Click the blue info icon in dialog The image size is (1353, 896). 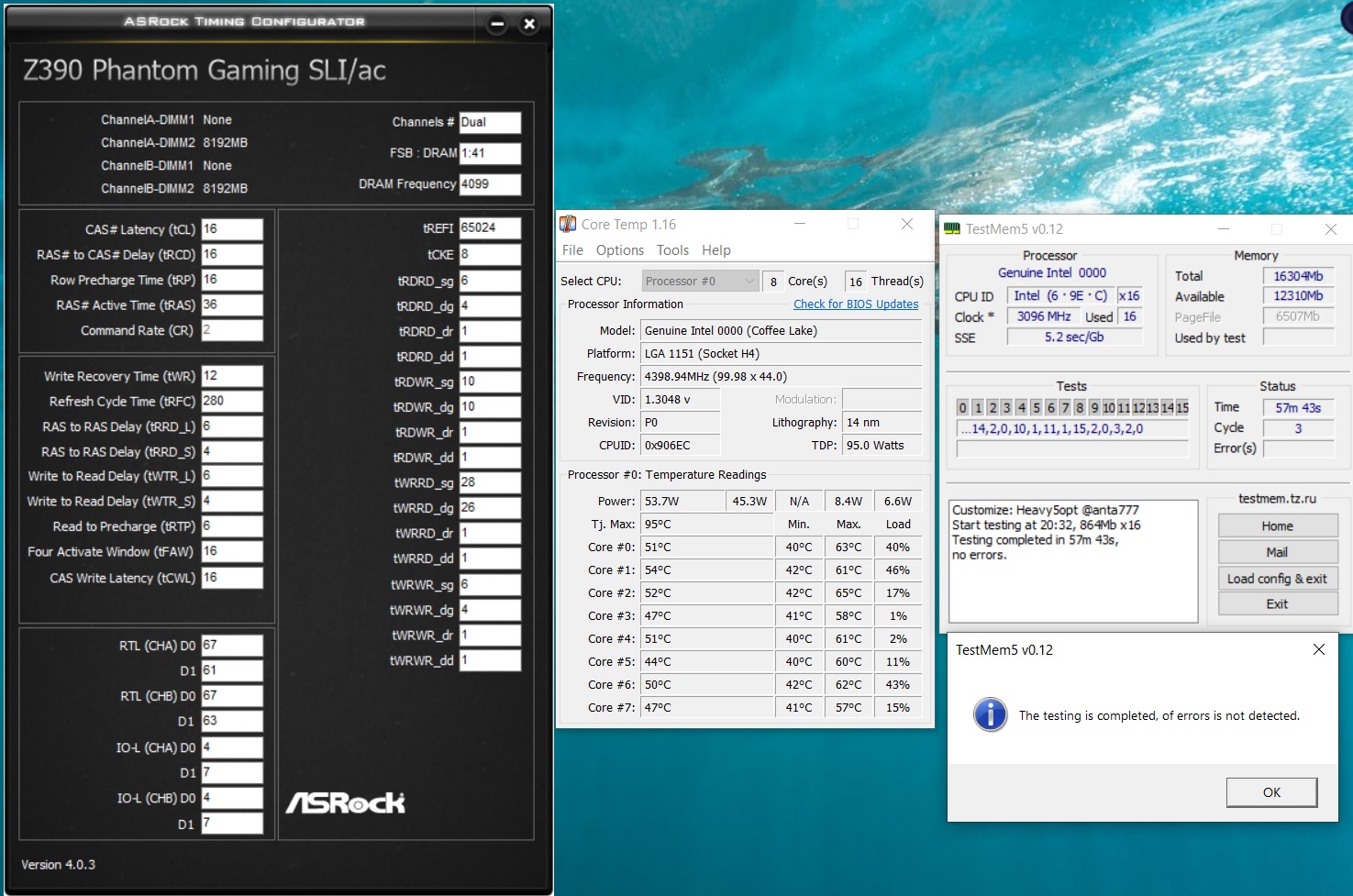point(990,714)
